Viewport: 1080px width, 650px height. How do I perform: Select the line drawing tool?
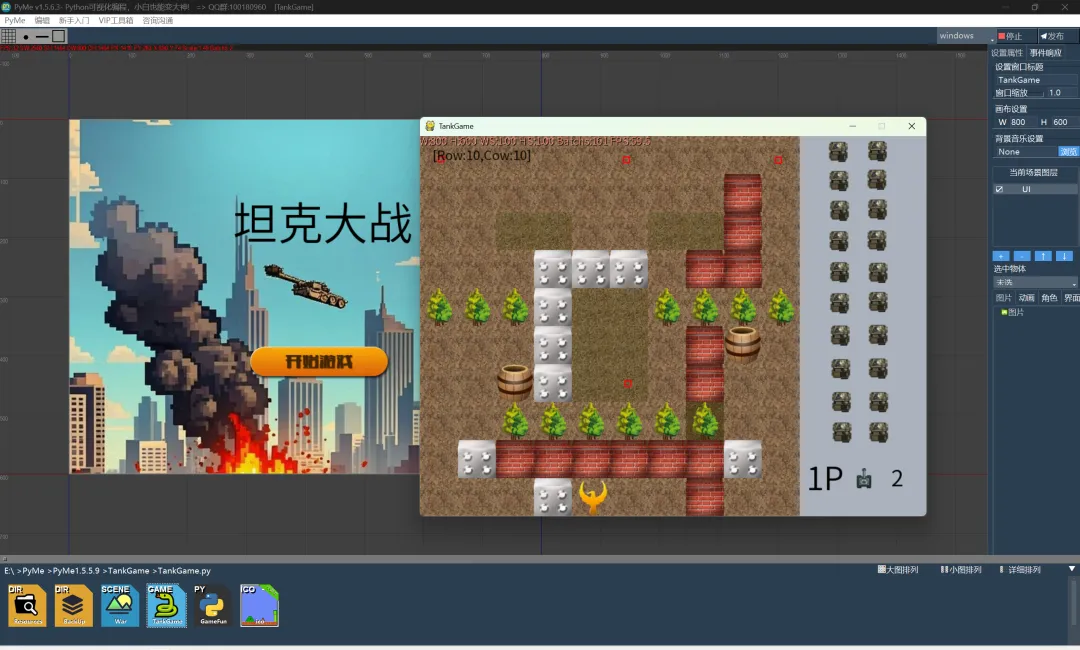pos(42,36)
